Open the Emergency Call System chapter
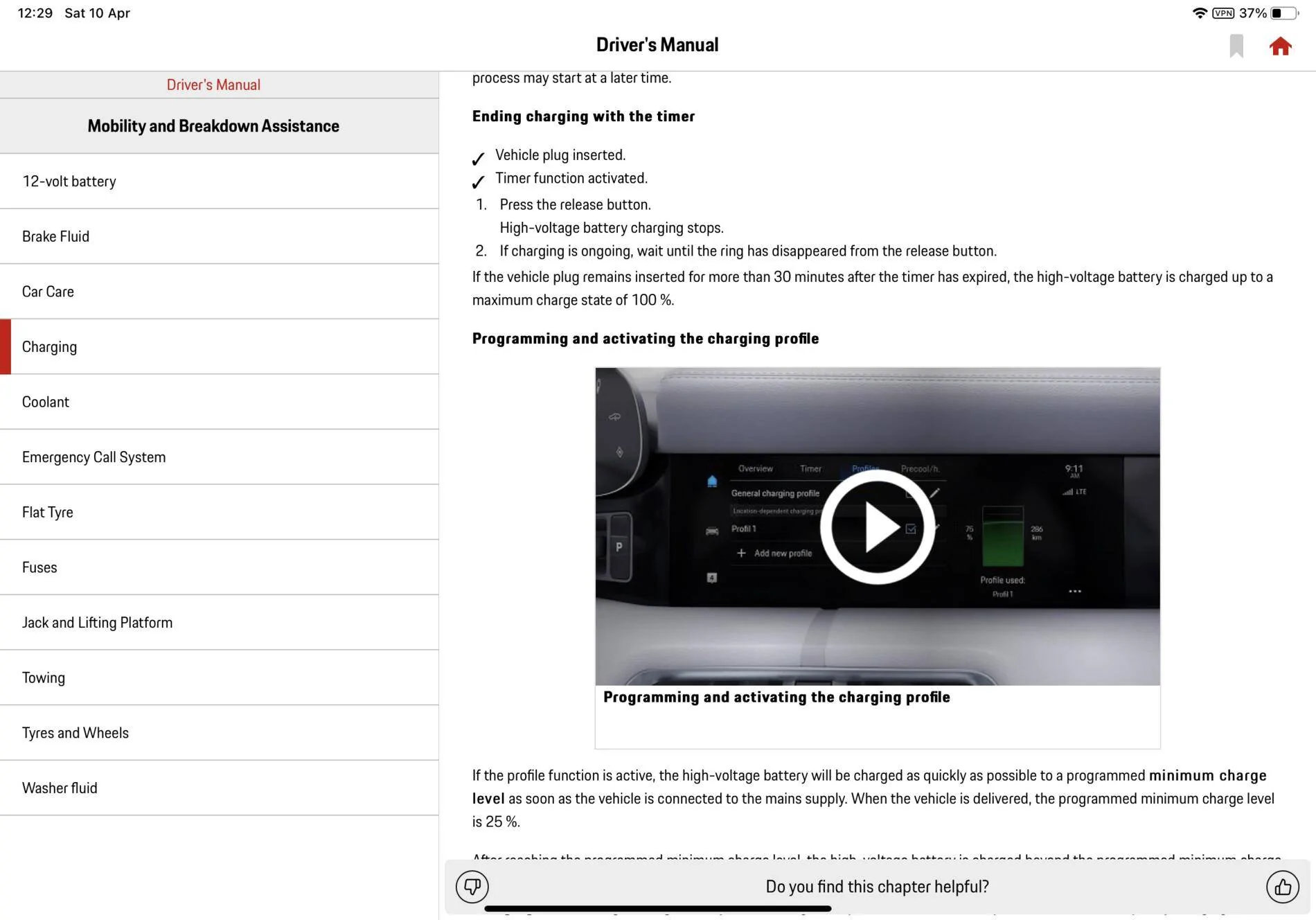The height and width of the screenshot is (920, 1316). point(219,457)
